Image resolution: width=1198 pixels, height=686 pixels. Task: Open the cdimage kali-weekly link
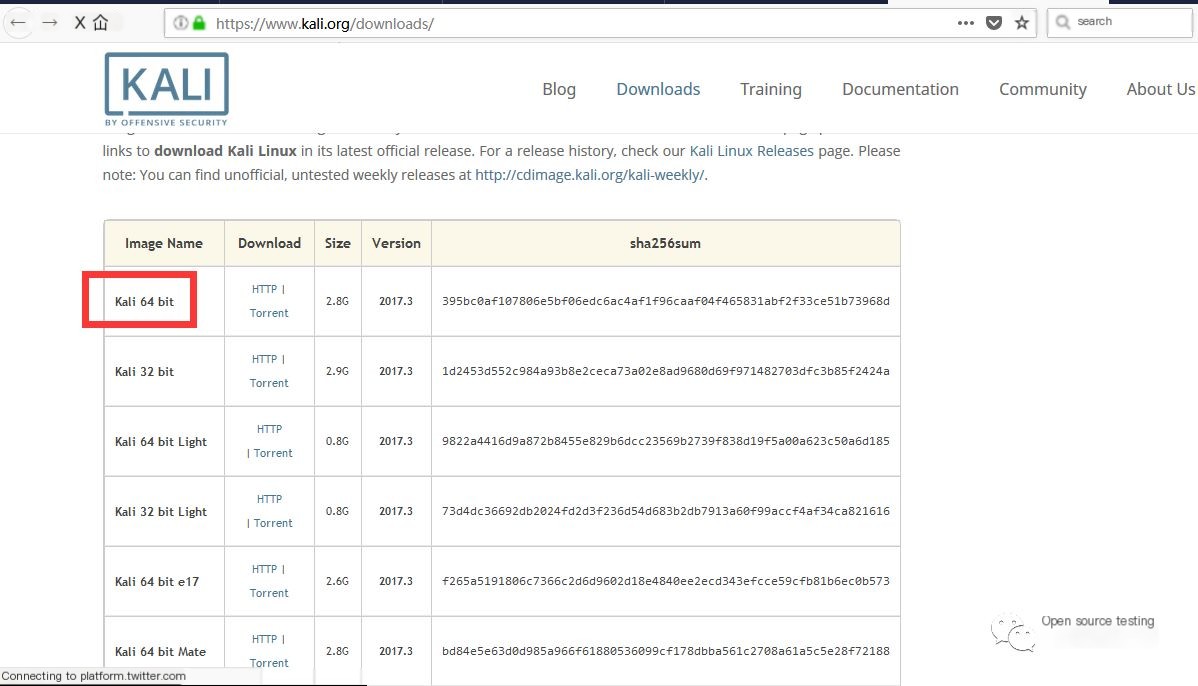point(590,175)
